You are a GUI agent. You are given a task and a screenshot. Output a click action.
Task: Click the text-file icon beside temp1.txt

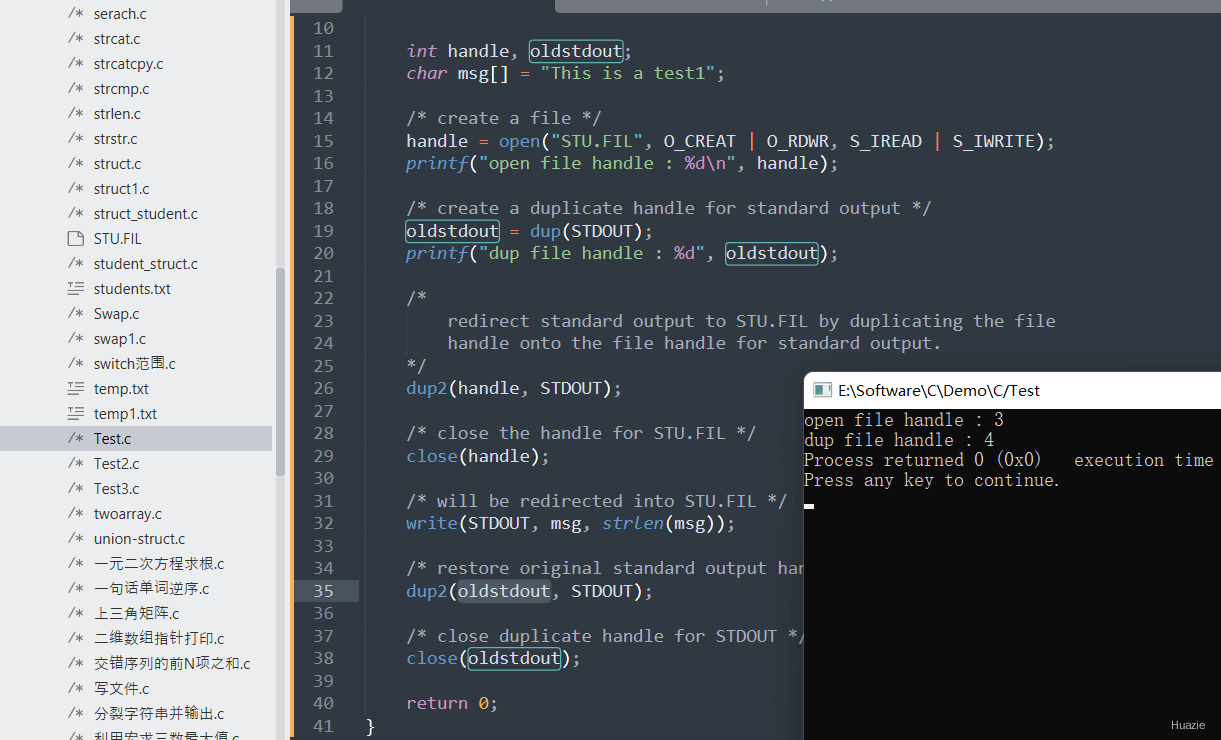[x=75, y=414]
